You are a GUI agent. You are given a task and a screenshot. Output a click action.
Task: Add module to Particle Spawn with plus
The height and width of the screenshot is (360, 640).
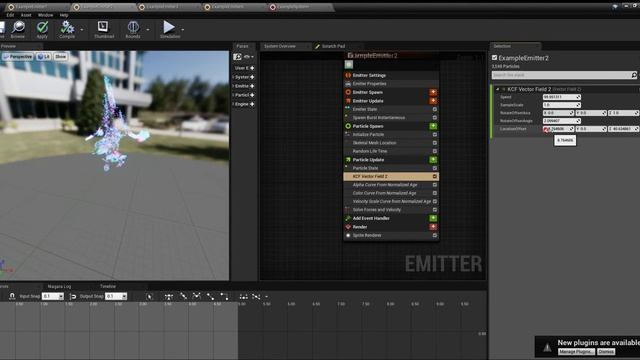[x=433, y=126]
